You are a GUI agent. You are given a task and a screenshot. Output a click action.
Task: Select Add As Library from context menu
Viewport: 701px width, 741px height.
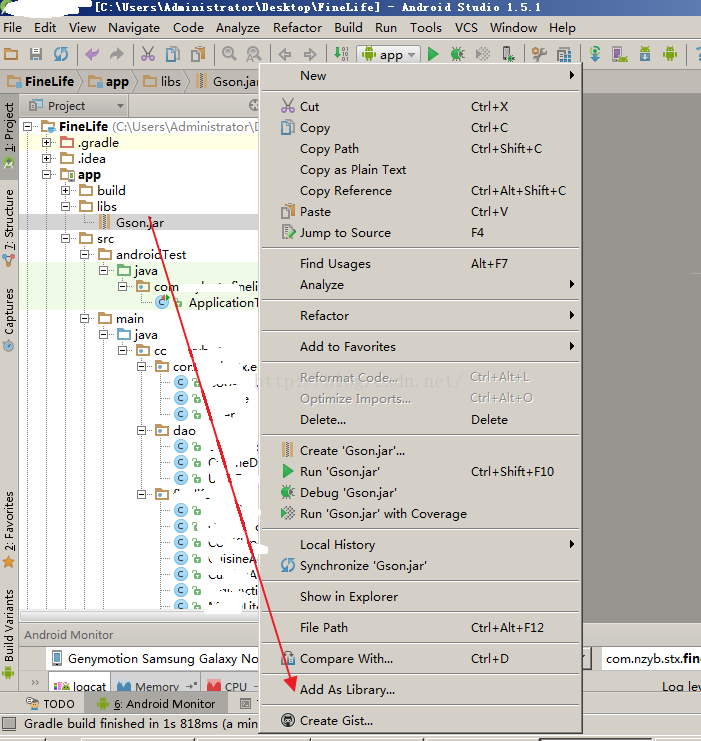coord(347,690)
